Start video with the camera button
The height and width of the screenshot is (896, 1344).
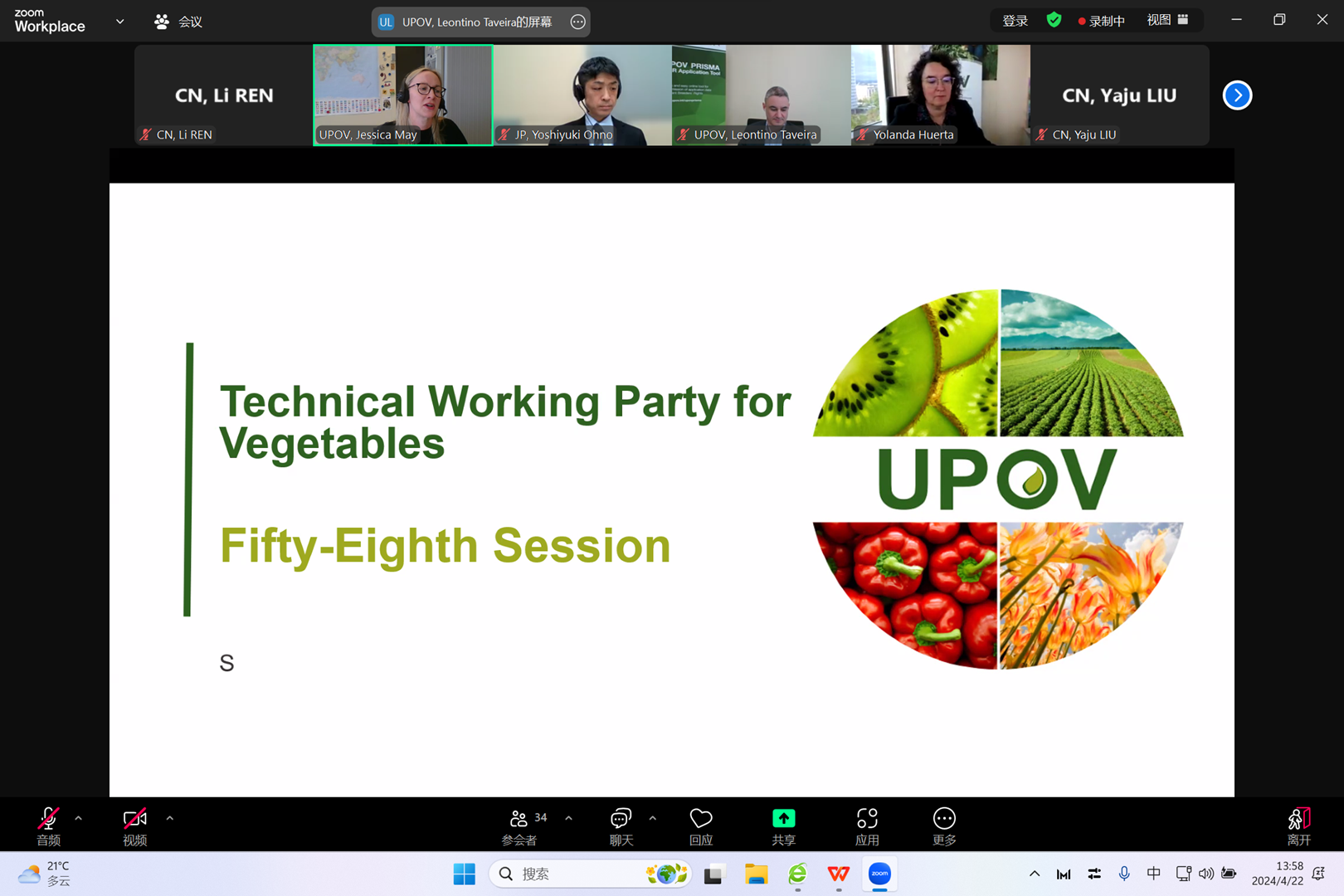[134, 825]
